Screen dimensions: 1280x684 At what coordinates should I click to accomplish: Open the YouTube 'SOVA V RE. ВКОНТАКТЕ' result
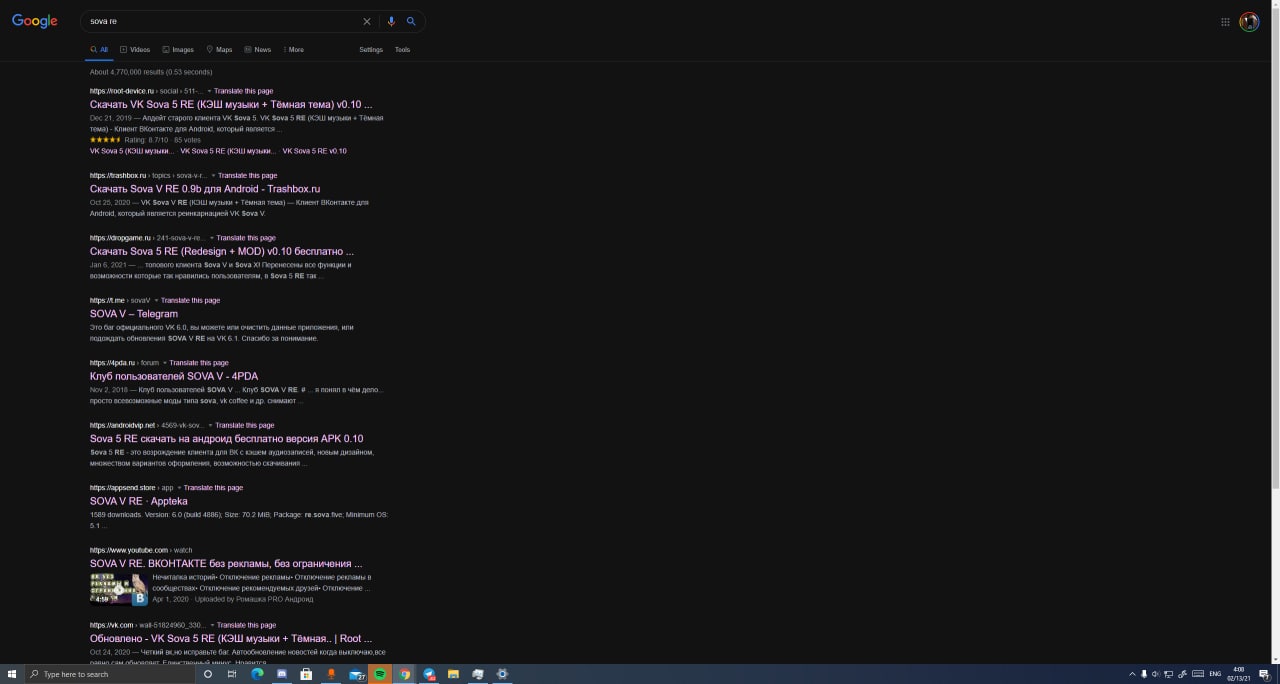pyautogui.click(x=226, y=564)
